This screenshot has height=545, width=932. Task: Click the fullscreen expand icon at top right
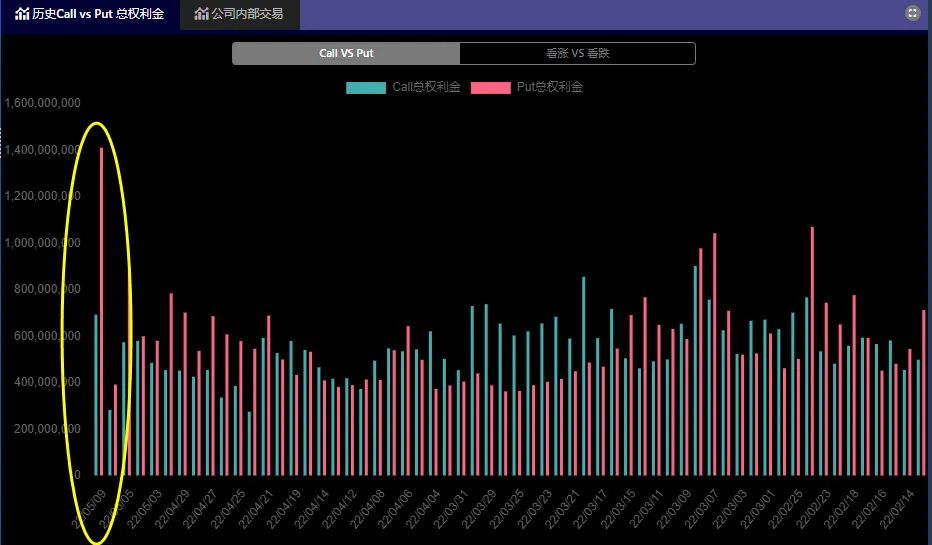click(911, 13)
